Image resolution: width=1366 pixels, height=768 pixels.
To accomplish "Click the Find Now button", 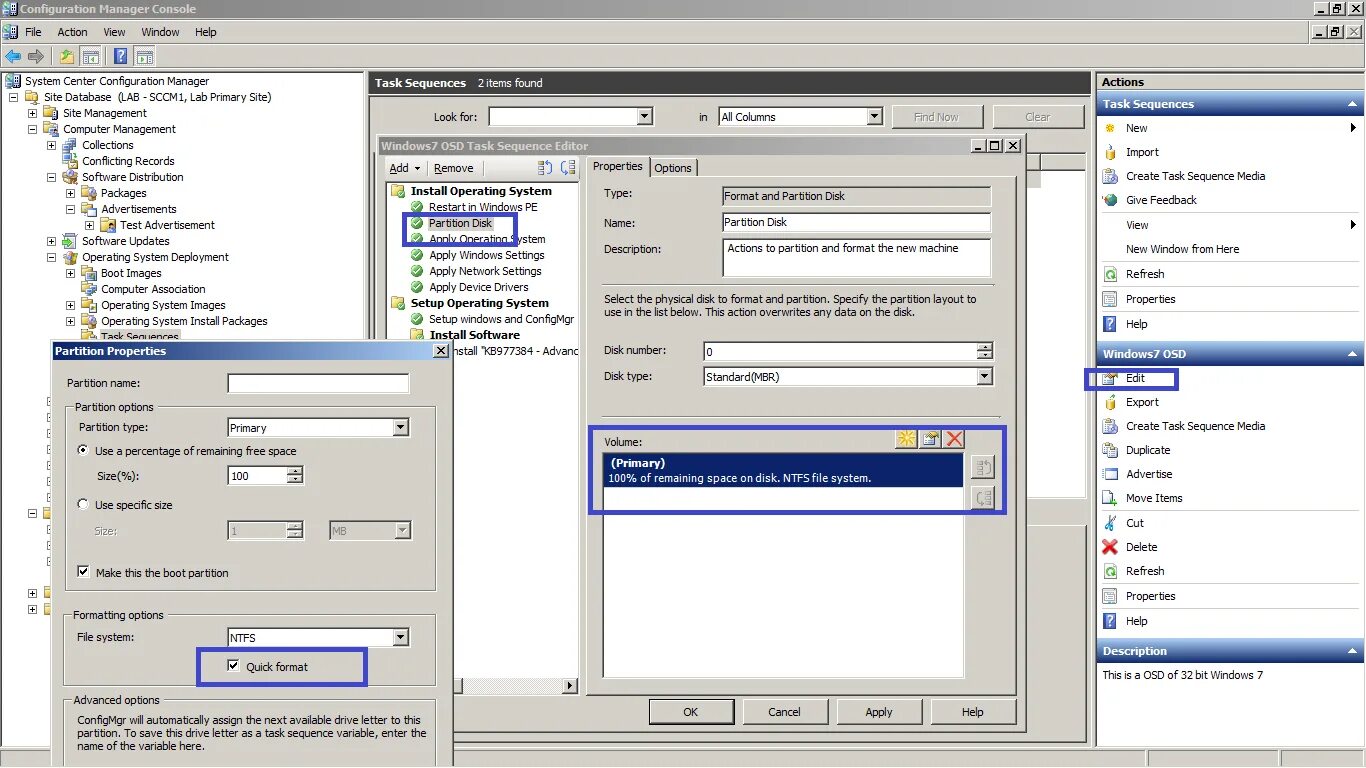I will (936, 117).
